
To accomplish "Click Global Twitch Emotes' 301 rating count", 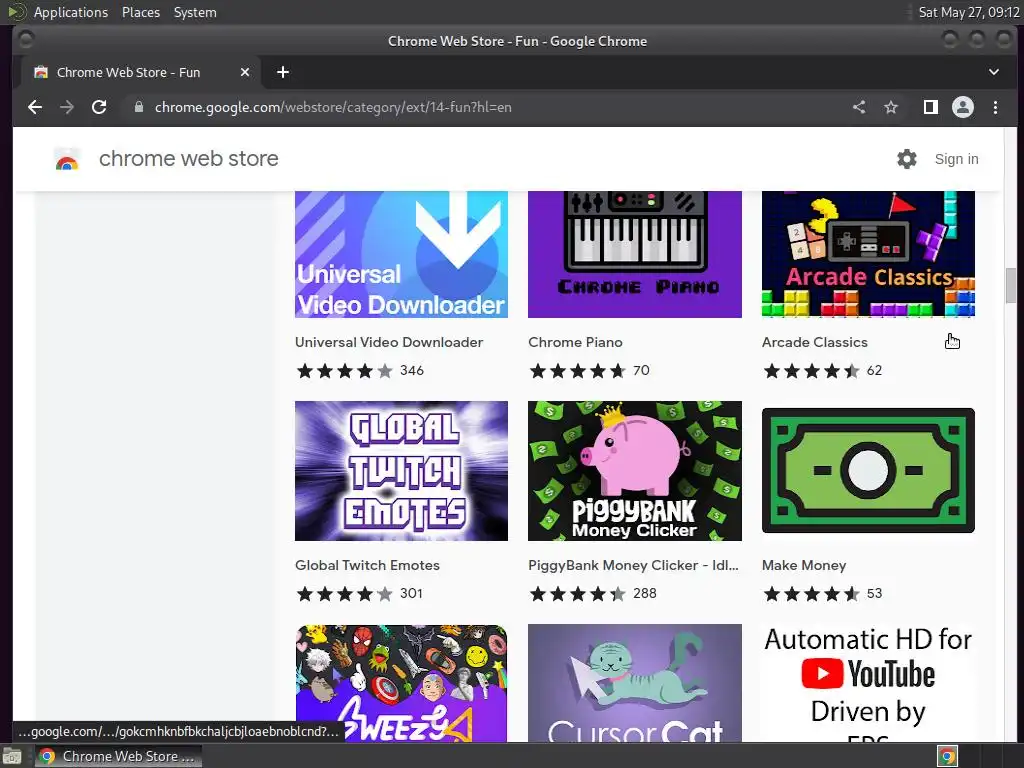I will click(x=411, y=593).
